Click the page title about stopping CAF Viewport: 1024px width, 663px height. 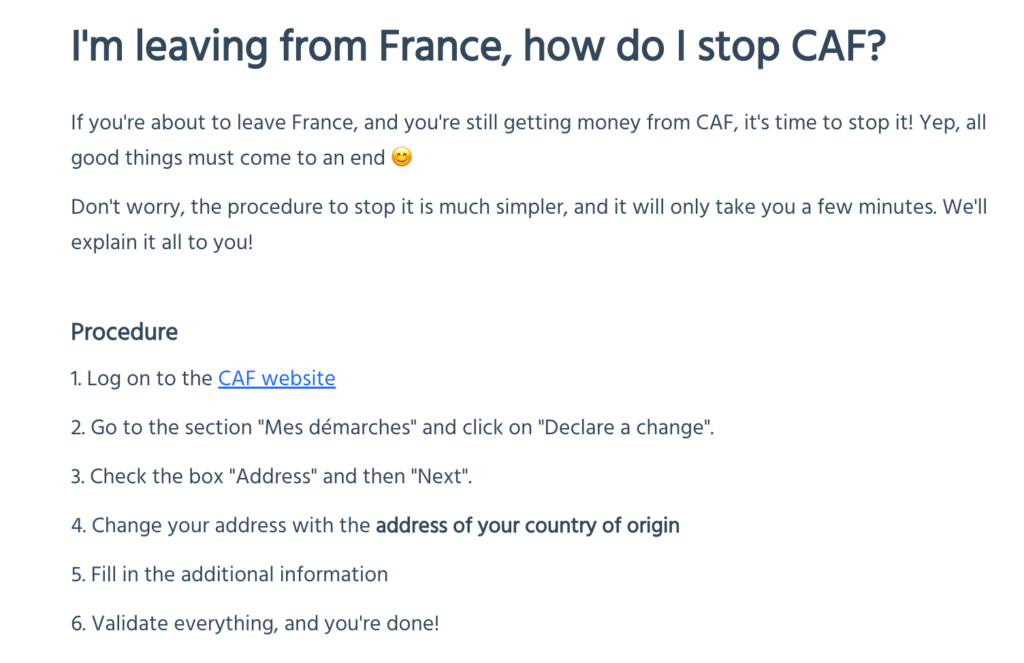(x=478, y=46)
